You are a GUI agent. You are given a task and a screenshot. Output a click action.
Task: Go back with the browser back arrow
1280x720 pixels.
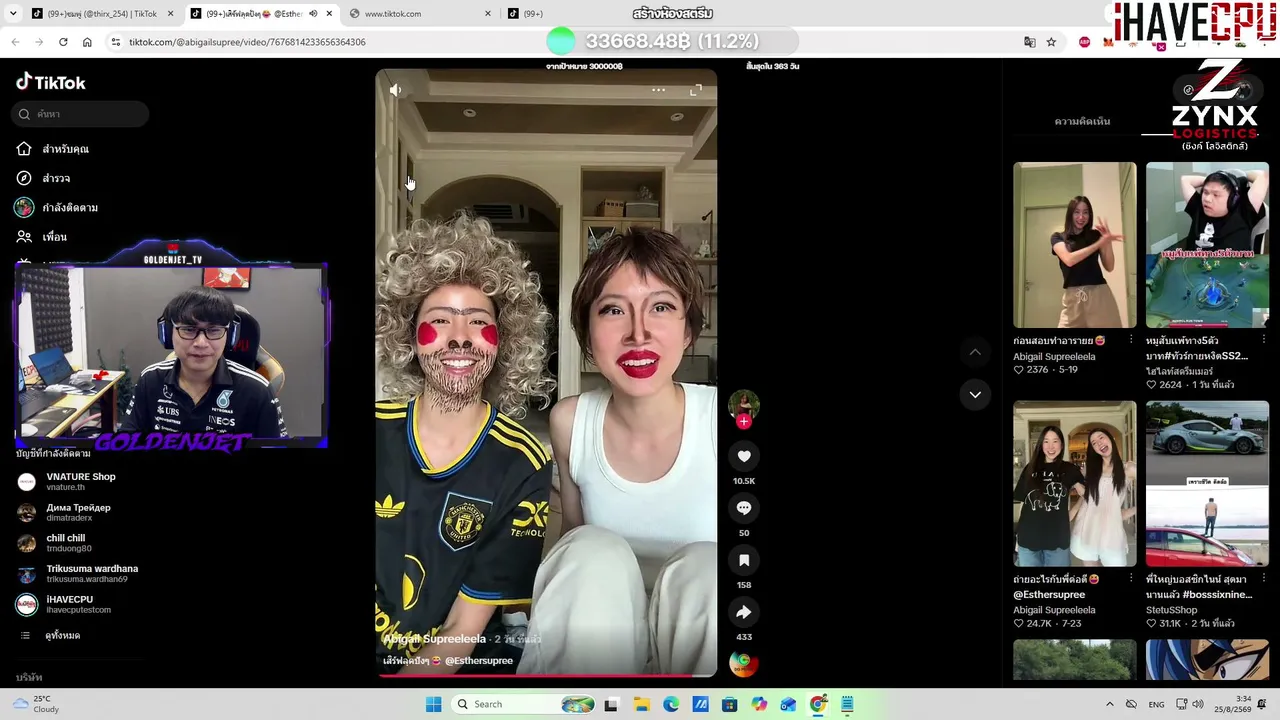point(15,42)
